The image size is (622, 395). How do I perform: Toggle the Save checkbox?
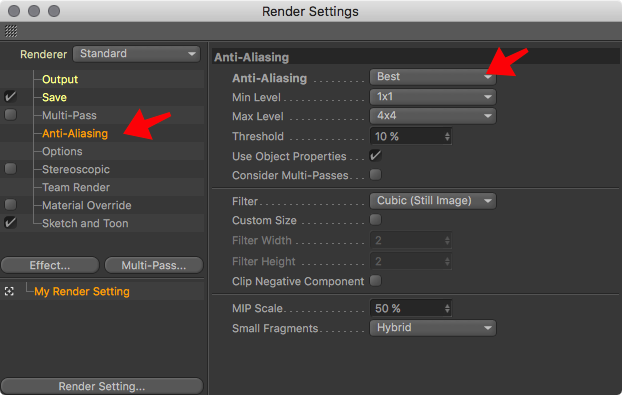pos(10,97)
